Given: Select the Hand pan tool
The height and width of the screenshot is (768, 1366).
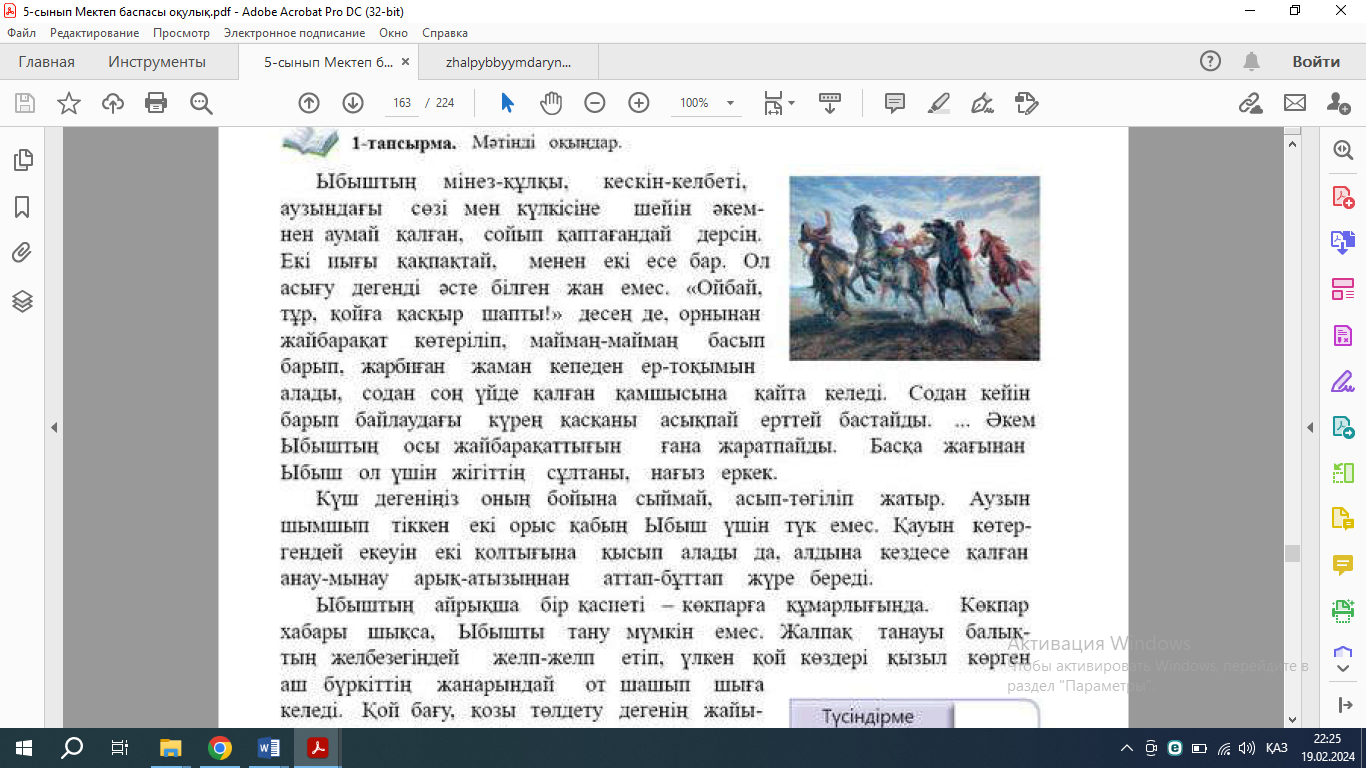Looking at the screenshot, I should tap(551, 103).
